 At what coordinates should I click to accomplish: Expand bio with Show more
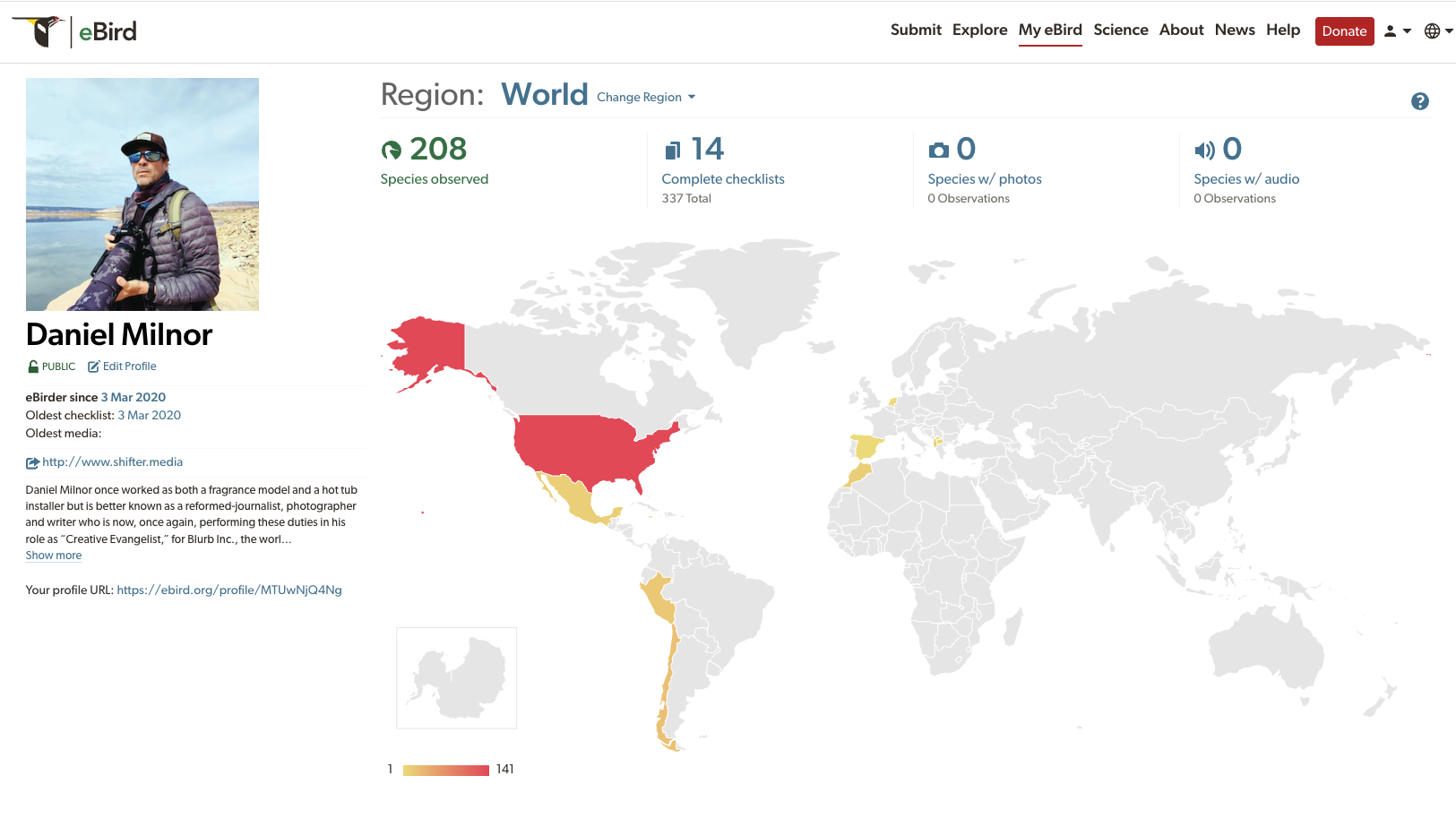click(x=53, y=556)
